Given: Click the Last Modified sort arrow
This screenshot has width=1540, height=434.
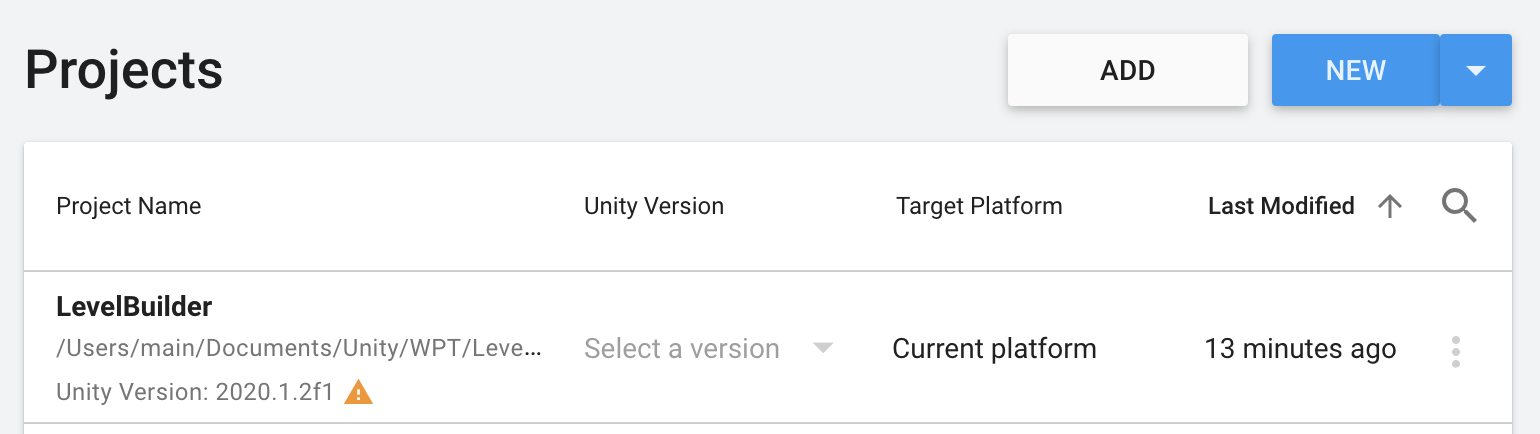Looking at the screenshot, I should [x=1390, y=206].
